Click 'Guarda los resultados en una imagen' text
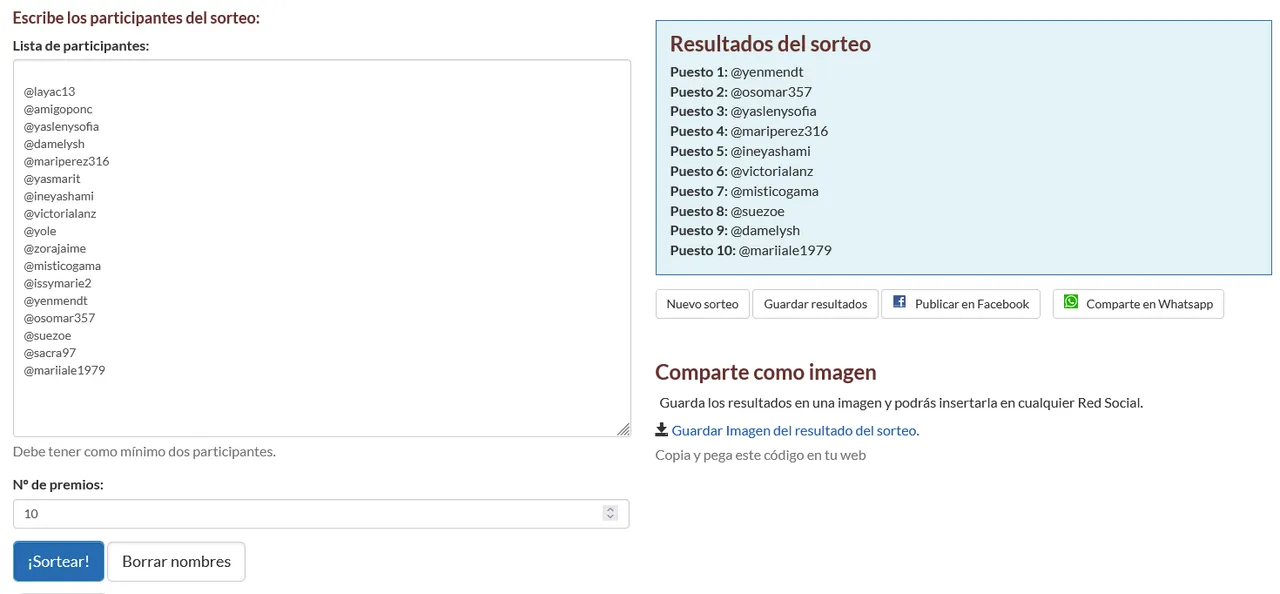 tap(901, 403)
